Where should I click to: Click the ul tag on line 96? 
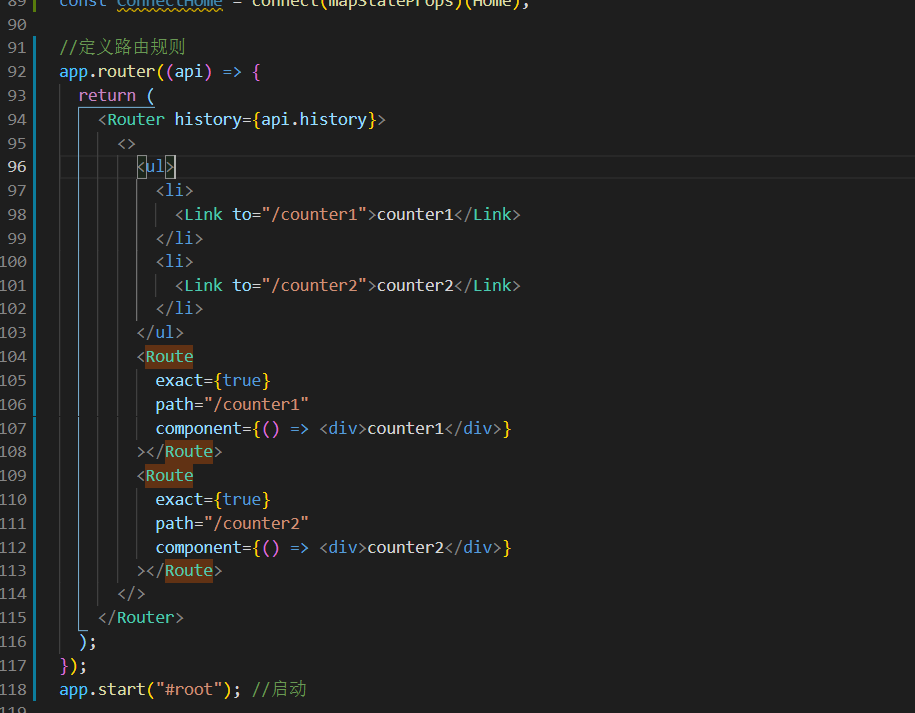[x=154, y=166]
